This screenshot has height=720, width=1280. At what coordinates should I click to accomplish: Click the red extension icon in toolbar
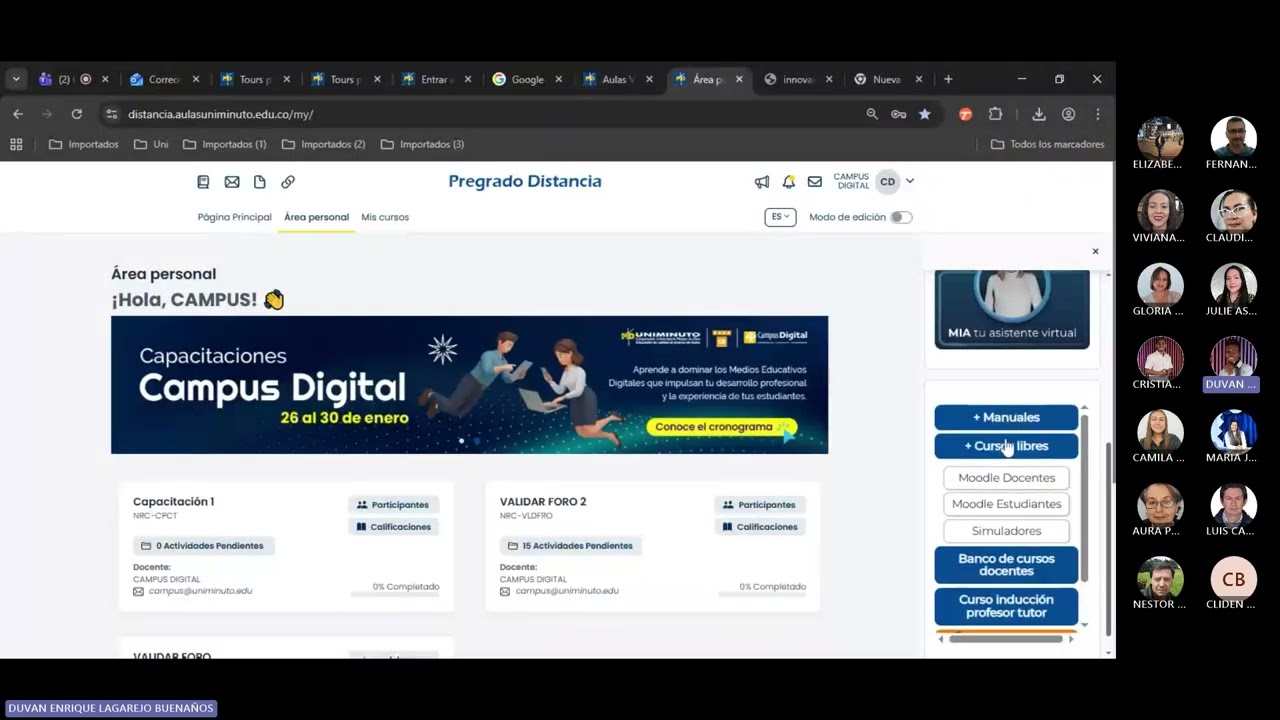tap(965, 114)
